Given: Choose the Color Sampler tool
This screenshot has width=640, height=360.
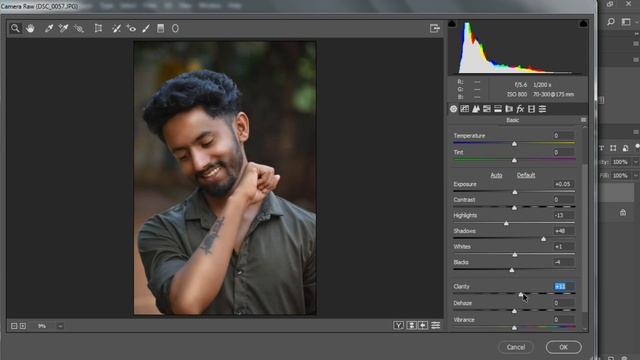Looking at the screenshot, I should (63, 28).
